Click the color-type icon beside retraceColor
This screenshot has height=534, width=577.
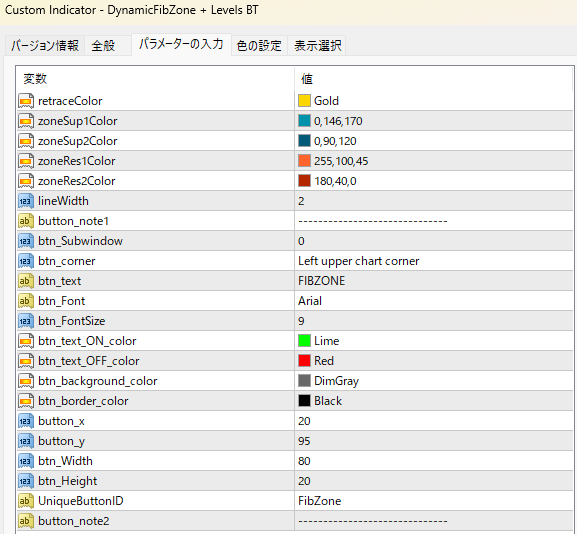(26, 101)
